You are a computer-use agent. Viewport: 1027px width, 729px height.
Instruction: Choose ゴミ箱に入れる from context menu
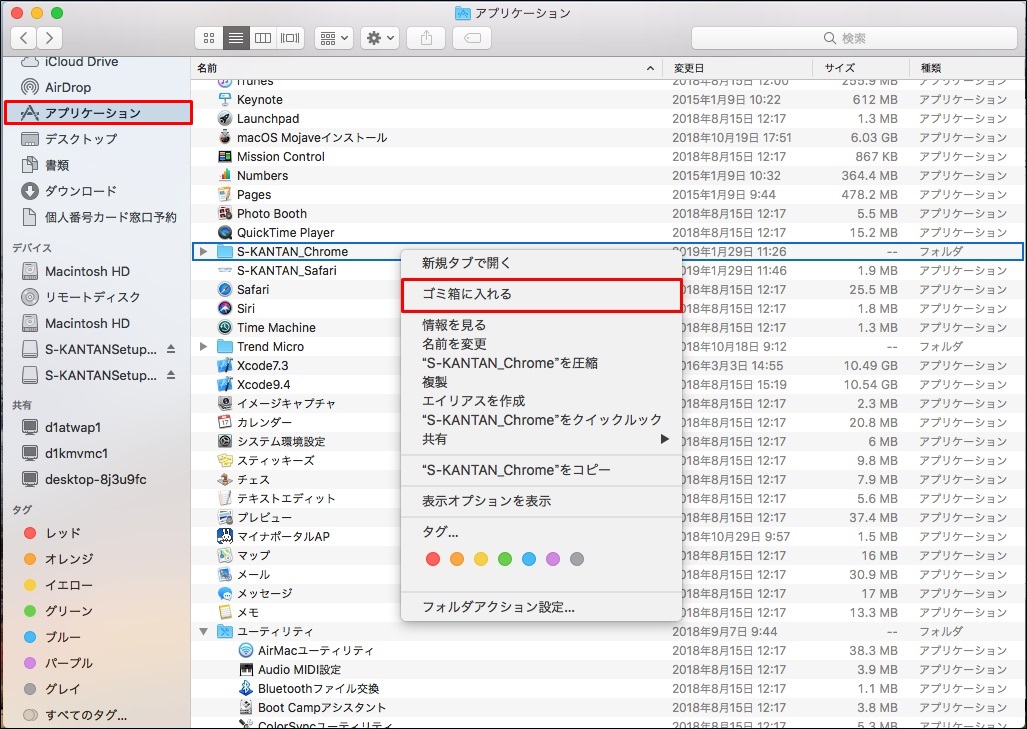[466, 294]
